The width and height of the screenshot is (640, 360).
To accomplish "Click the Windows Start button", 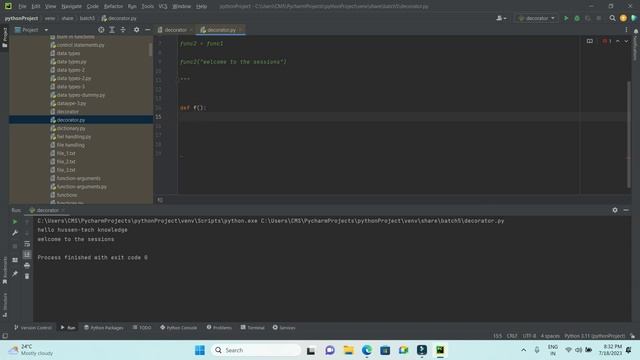I will pyautogui.click(x=200, y=350).
